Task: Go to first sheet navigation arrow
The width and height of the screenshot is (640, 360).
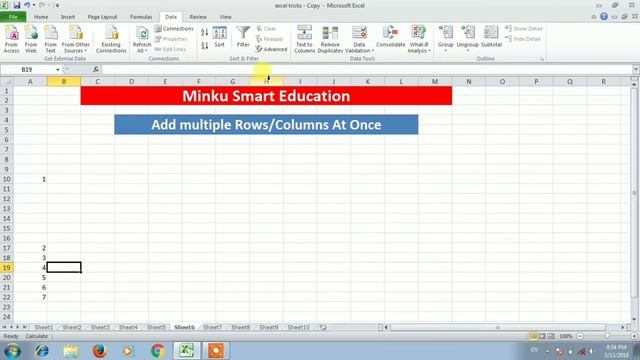Action: (x=4, y=327)
